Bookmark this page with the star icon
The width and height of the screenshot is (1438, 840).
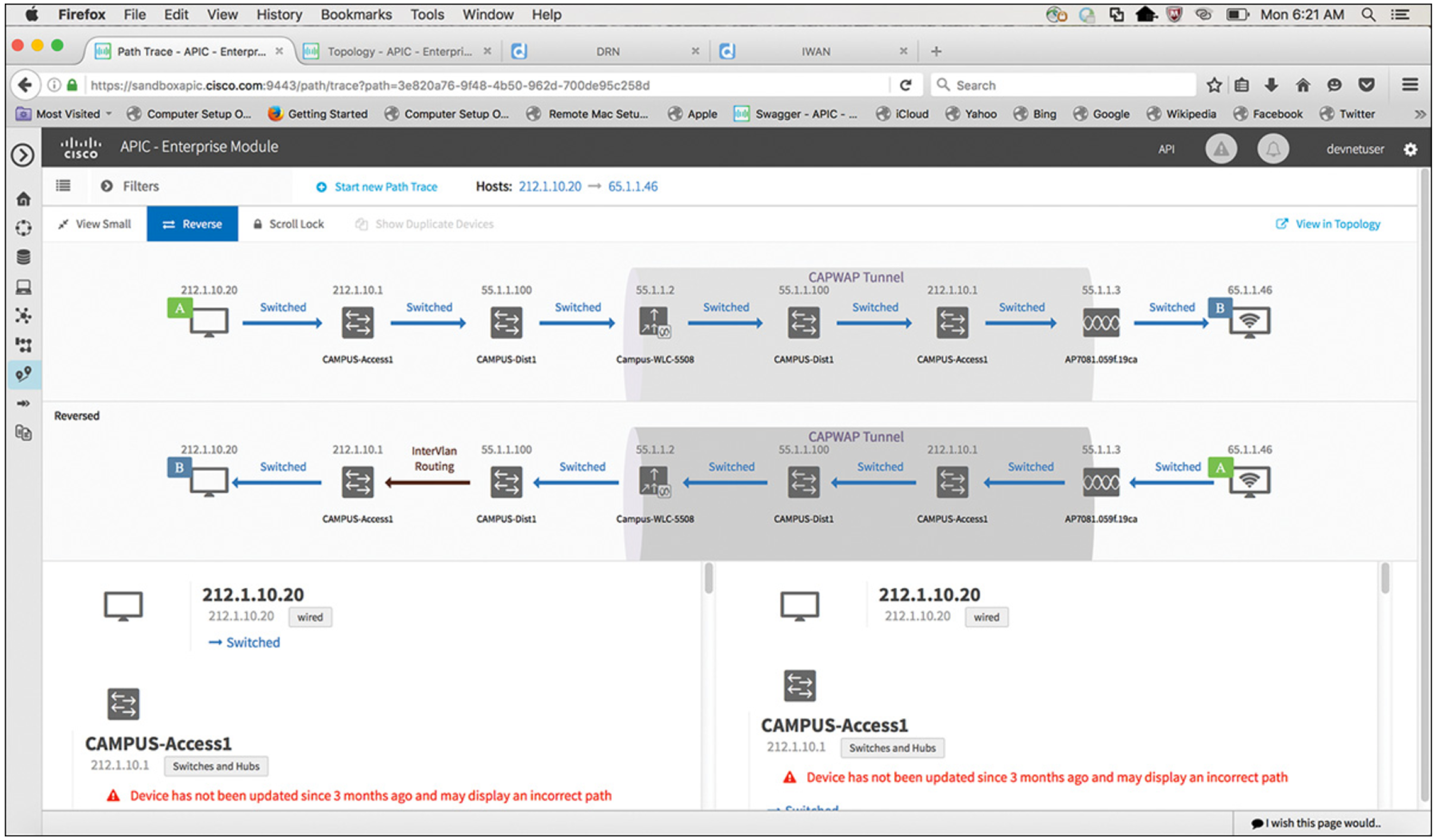tap(1213, 85)
